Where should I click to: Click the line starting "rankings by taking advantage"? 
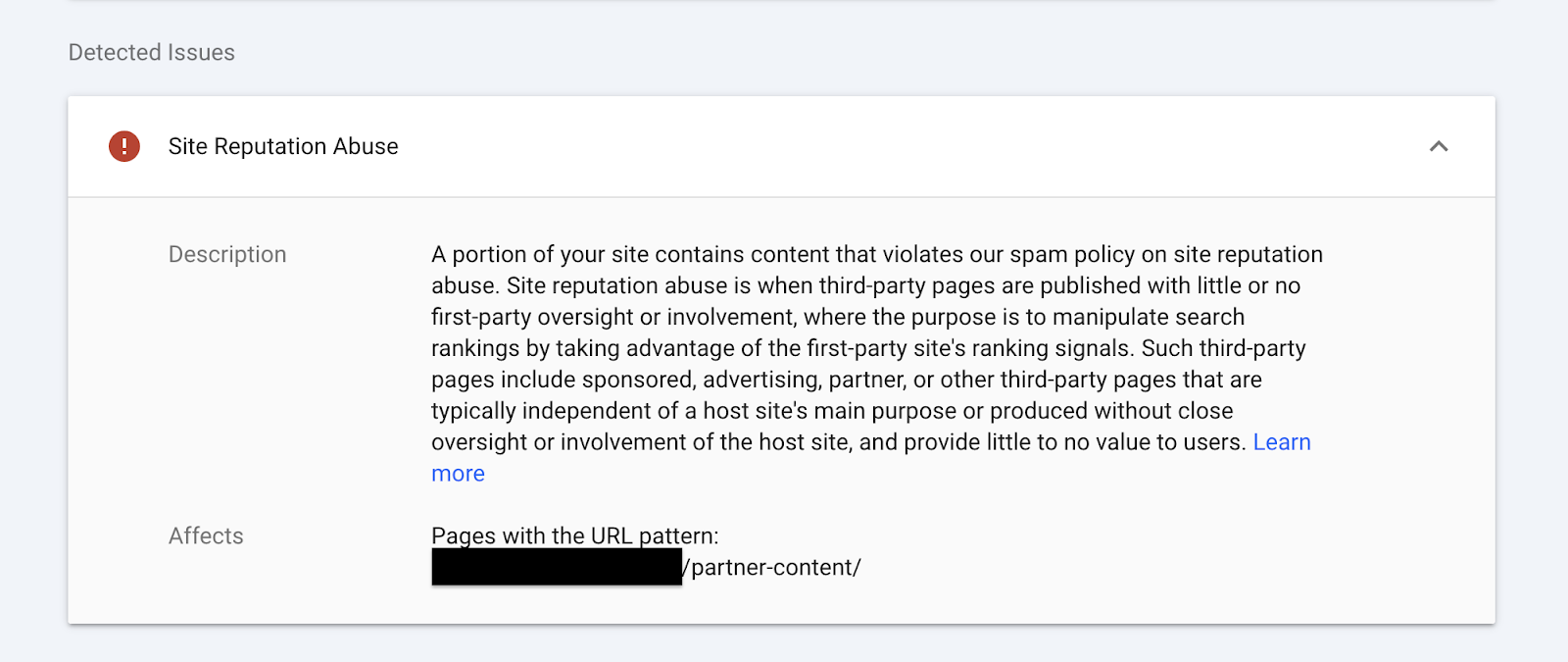[x=868, y=348]
